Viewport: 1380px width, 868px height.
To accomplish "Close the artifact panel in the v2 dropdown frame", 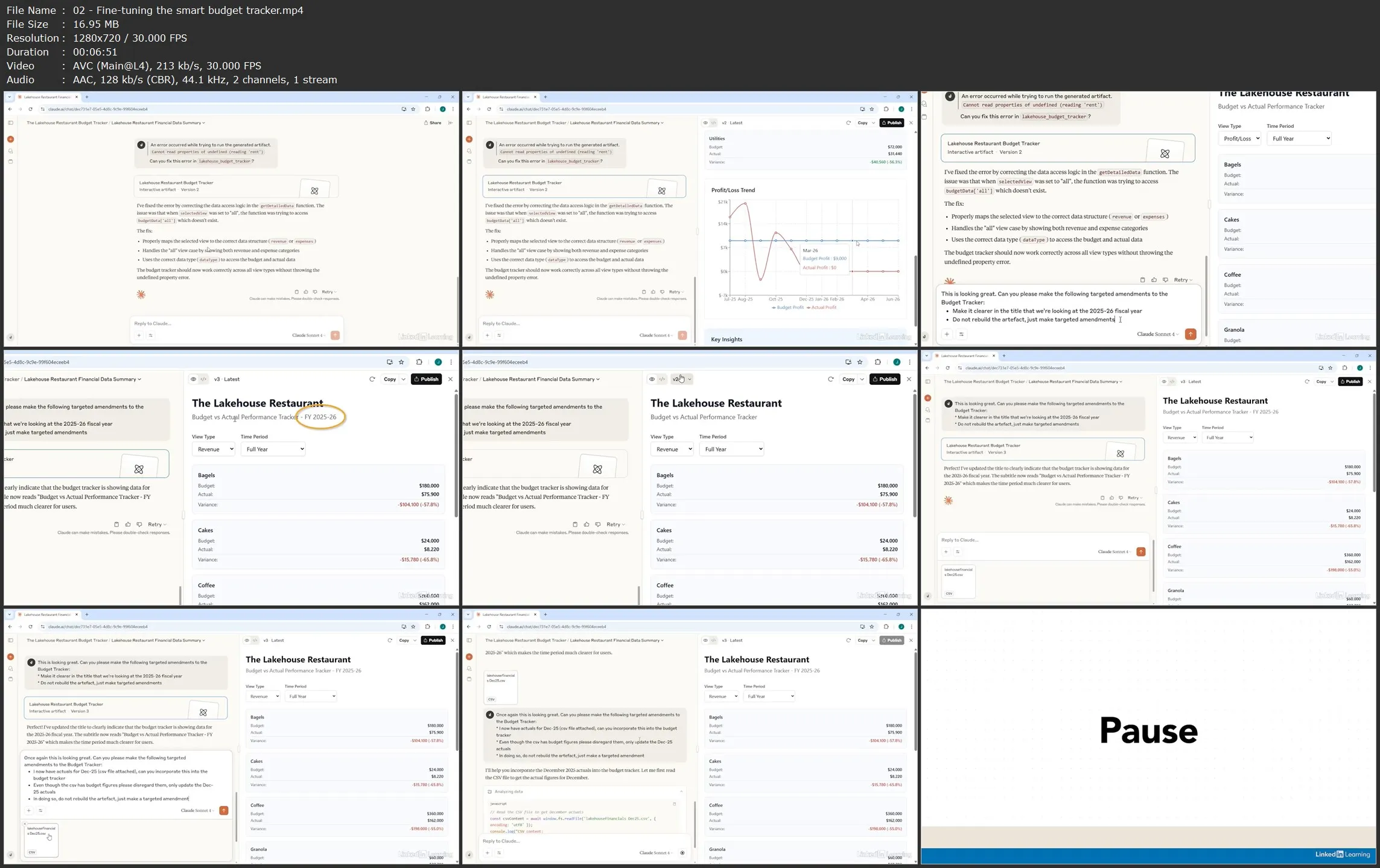I will pyautogui.click(x=909, y=379).
